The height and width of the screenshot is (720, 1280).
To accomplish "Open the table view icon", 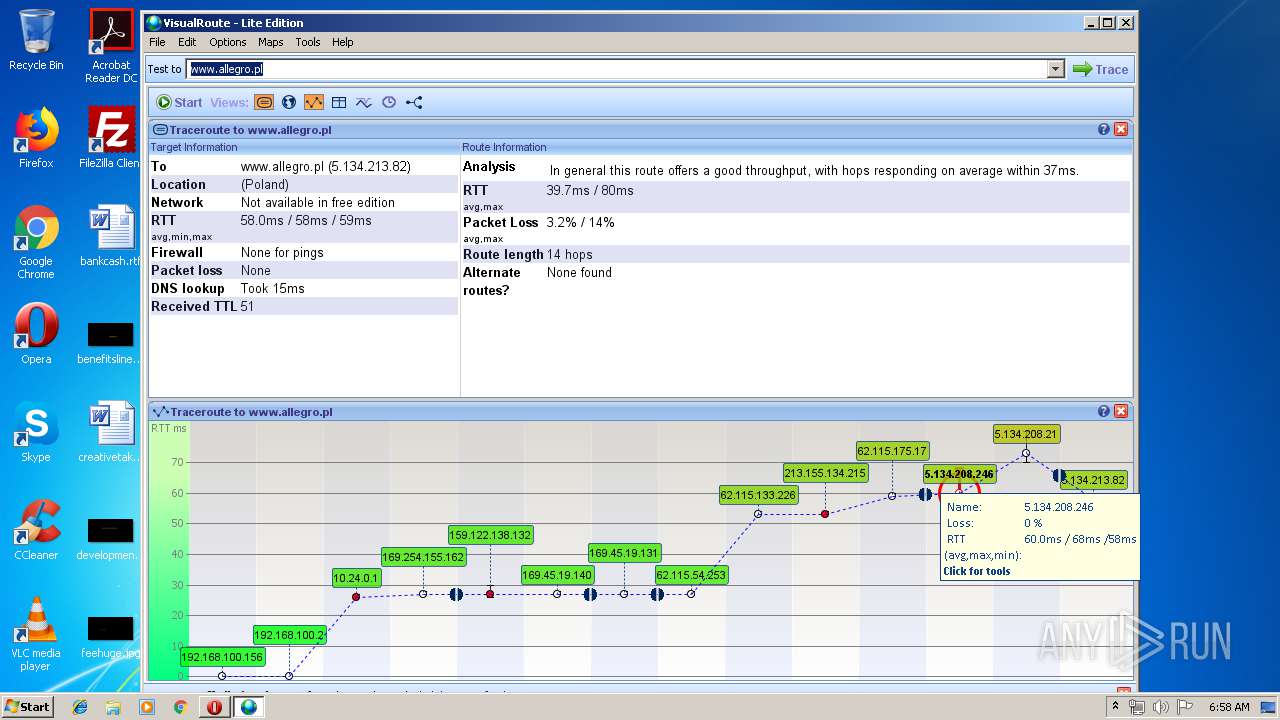I will (339, 102).
